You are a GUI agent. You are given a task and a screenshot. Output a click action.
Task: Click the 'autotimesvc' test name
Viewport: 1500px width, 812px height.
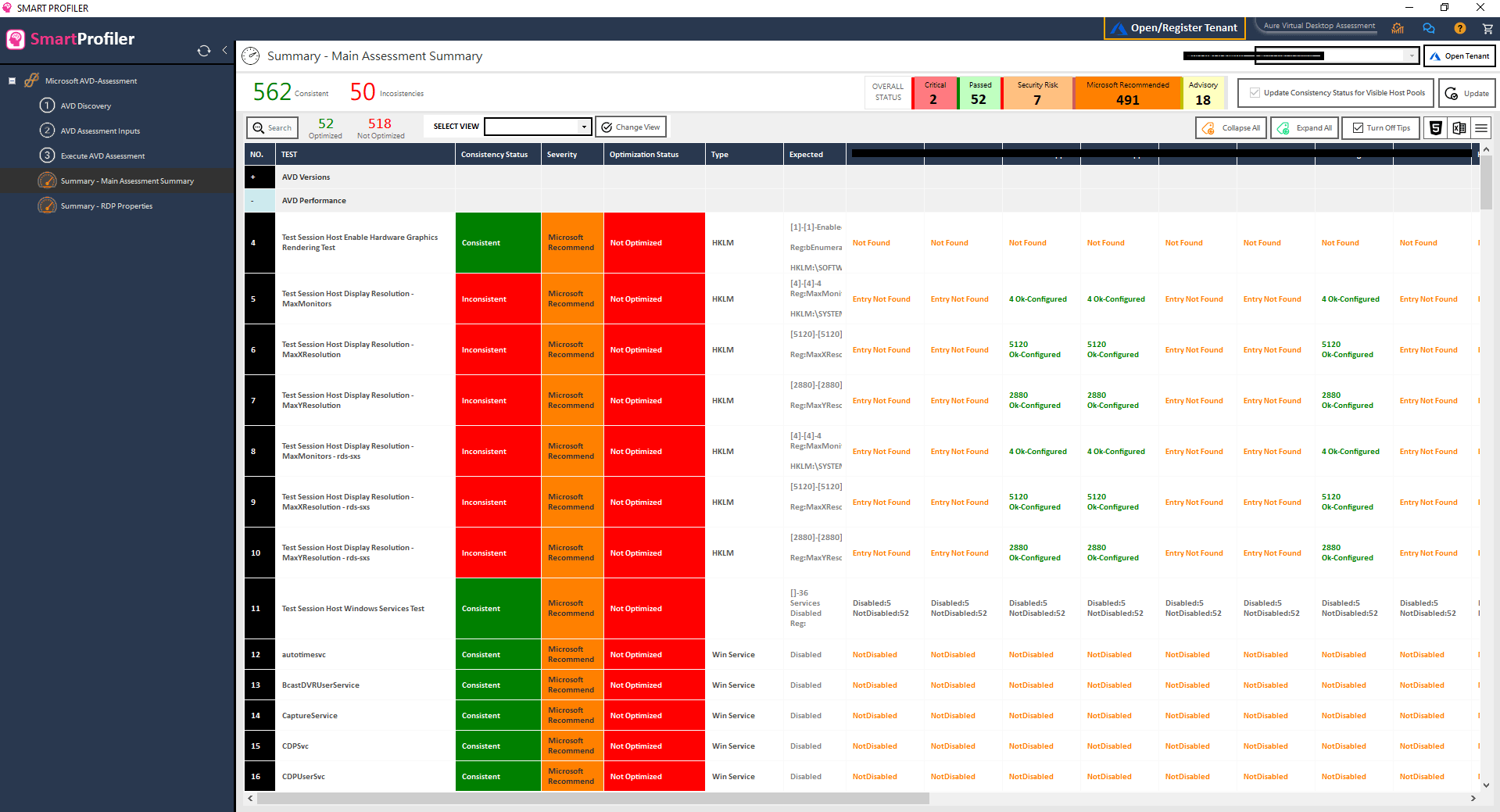pos(304,655)
